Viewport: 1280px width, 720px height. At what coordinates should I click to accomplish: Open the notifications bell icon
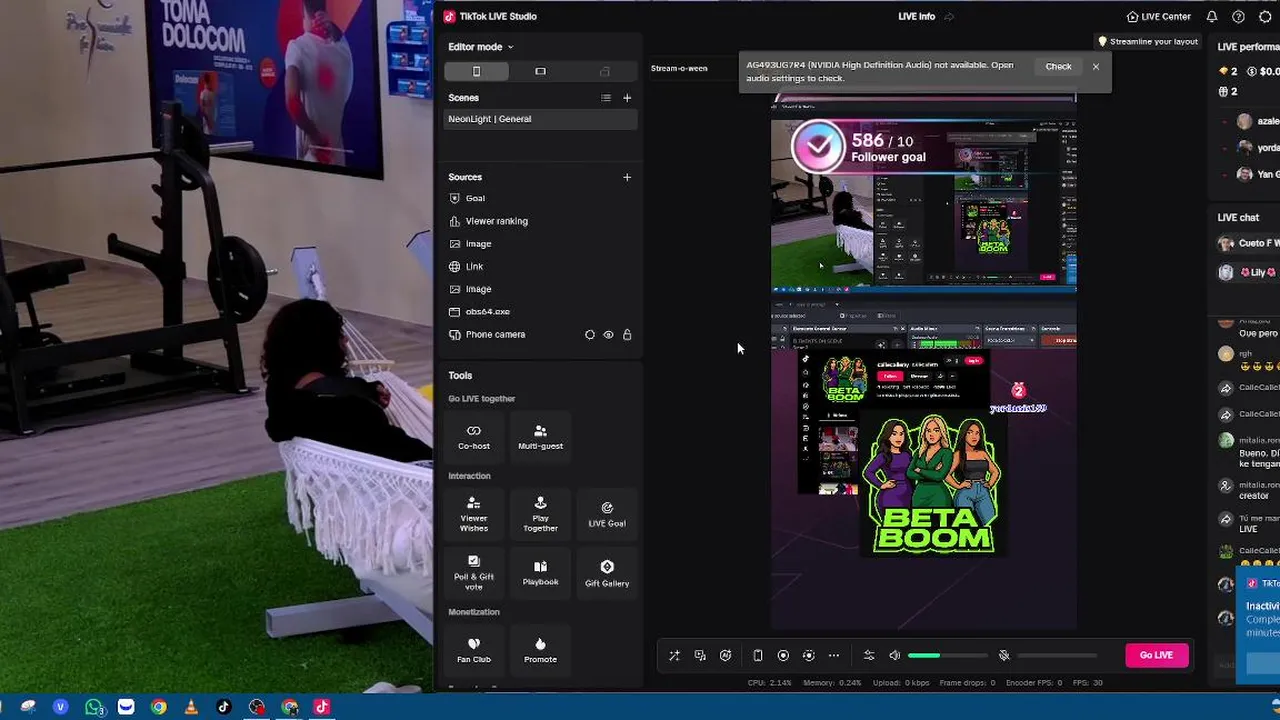pyautogui.click(x=1212, y=17)
